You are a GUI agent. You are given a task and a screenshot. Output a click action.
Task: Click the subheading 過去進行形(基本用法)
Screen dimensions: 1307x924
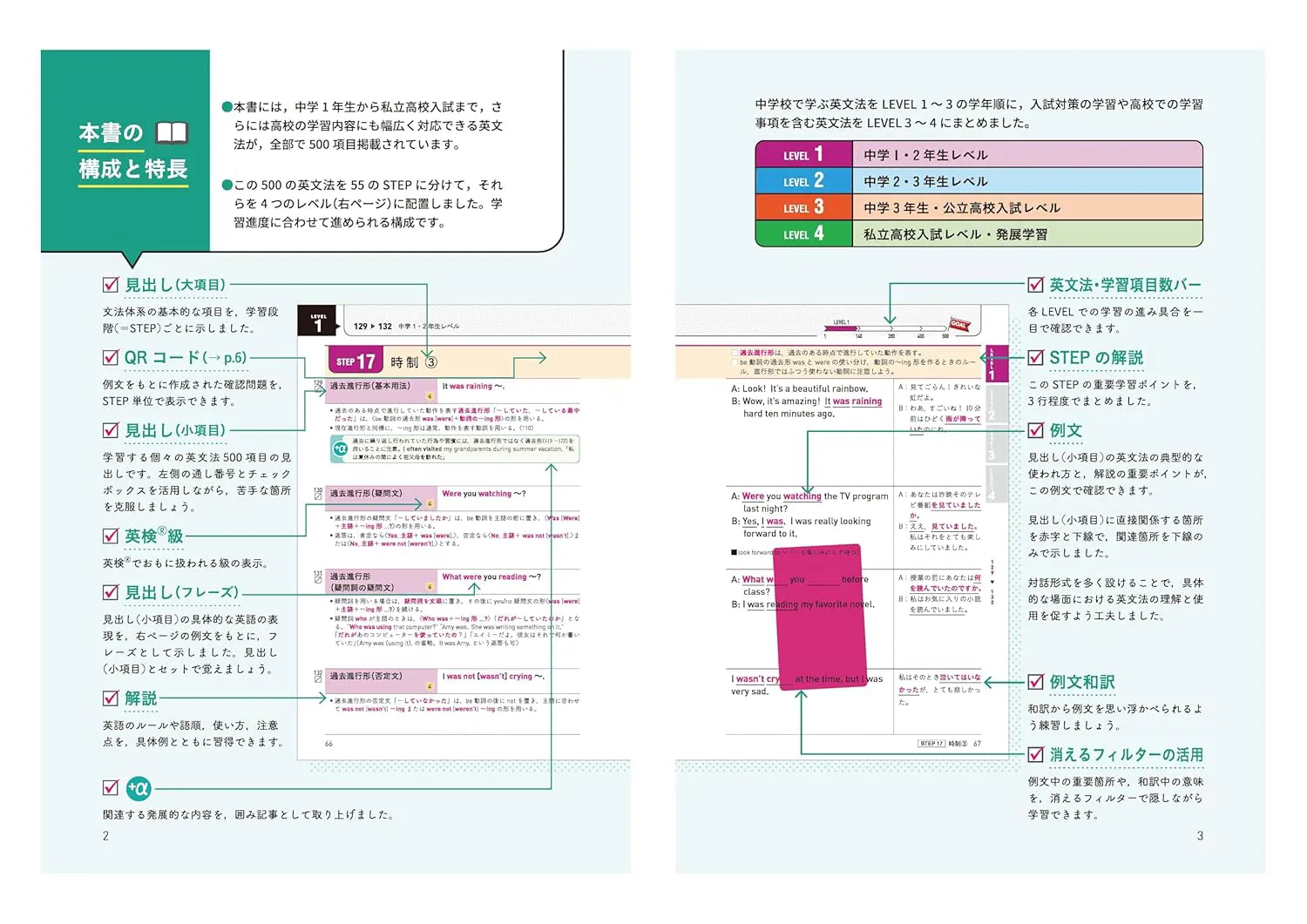point(369,386)
